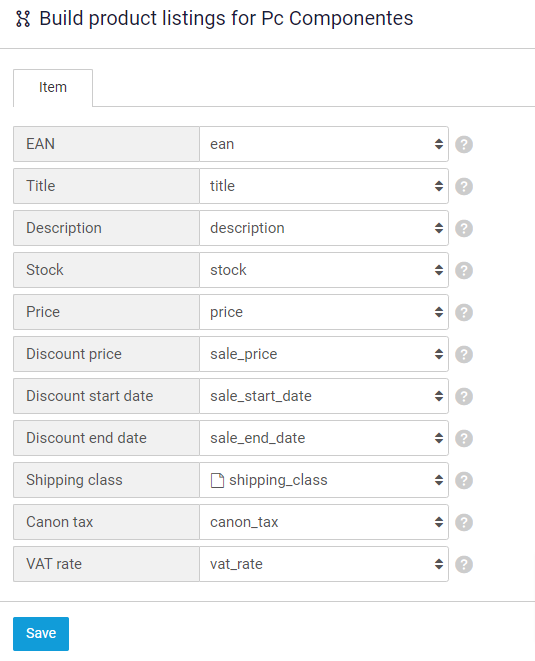Change the sale_start_date dropdown selection
The image size is (535, 661).
(x=323, y=396)
